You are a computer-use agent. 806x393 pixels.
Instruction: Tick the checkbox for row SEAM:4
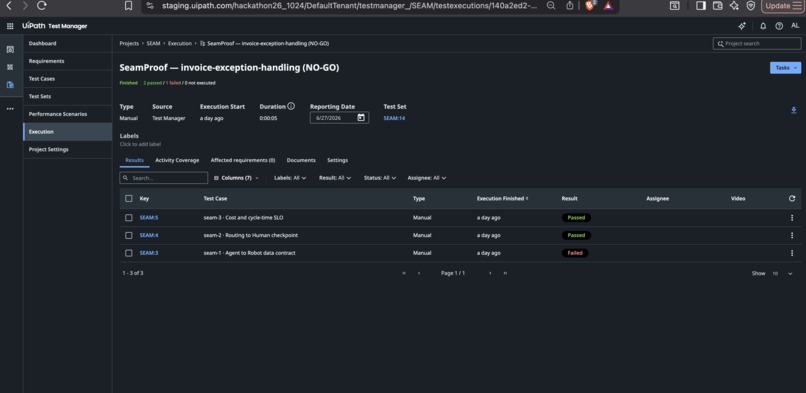(129, 235)
